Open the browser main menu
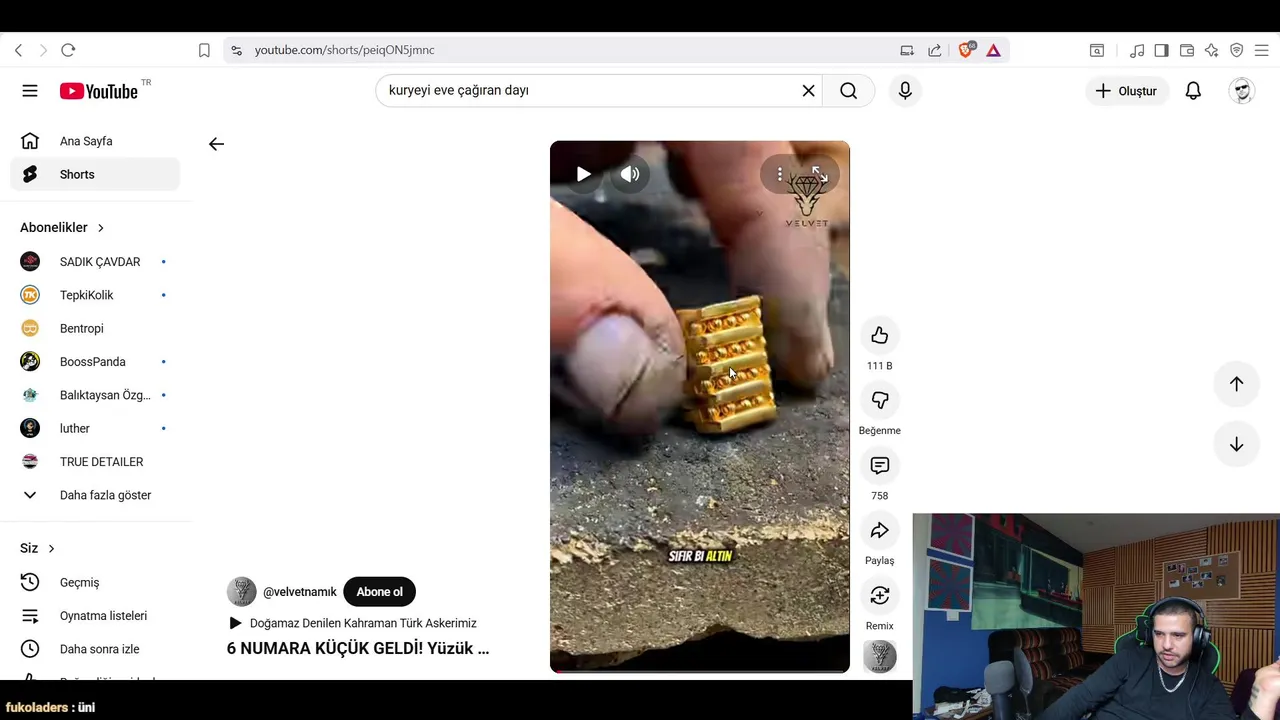1280x720 pixels. (x=1261, y=50)
